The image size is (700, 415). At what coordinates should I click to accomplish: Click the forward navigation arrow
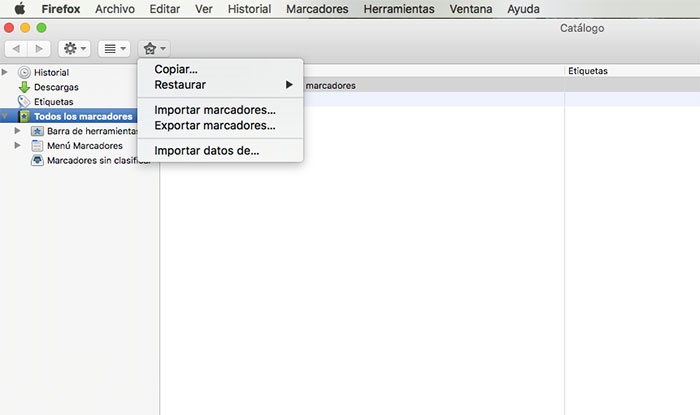pyautogui.click(x=39, y=48)
